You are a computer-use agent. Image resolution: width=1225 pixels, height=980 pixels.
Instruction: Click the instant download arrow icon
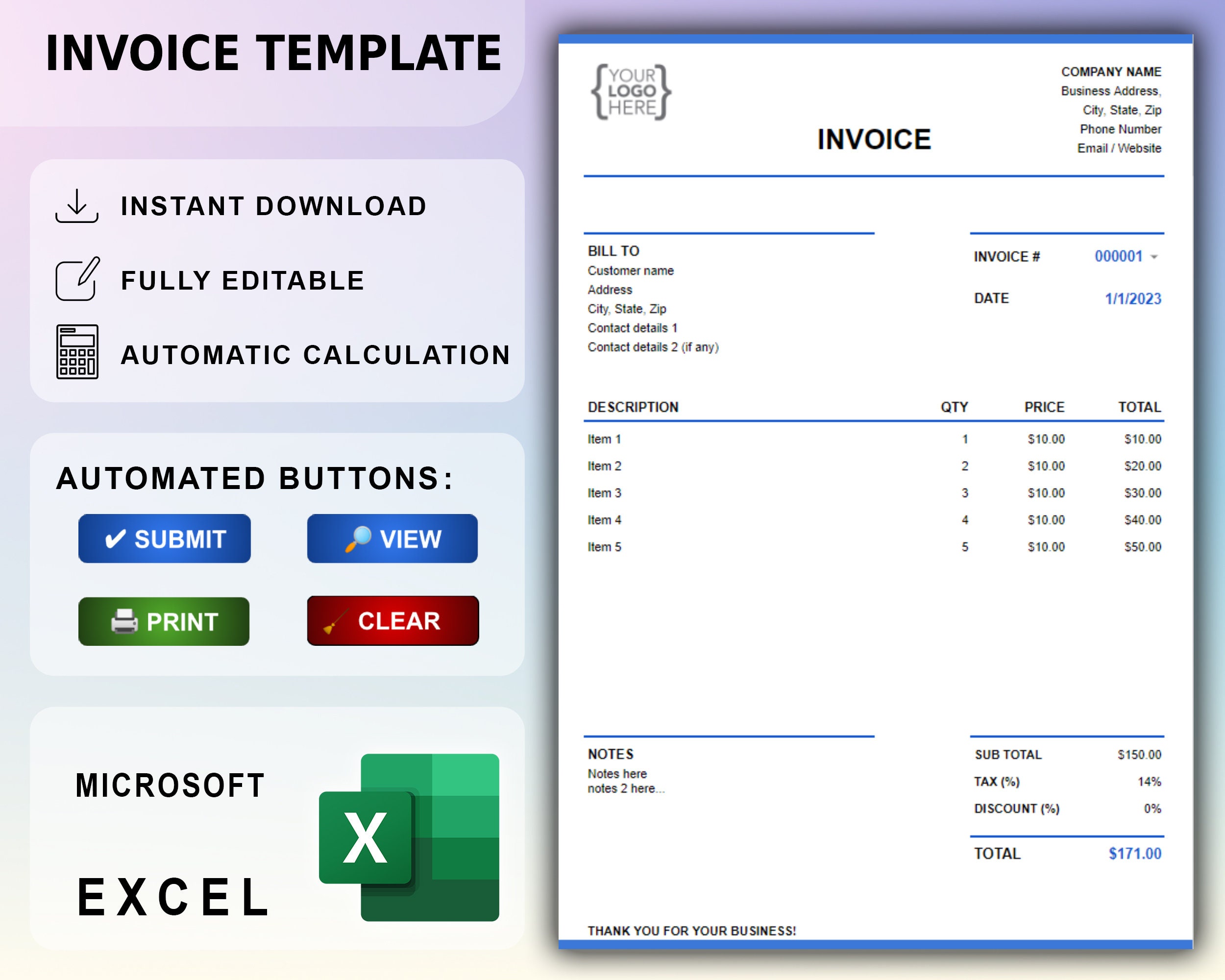point(77,206)
